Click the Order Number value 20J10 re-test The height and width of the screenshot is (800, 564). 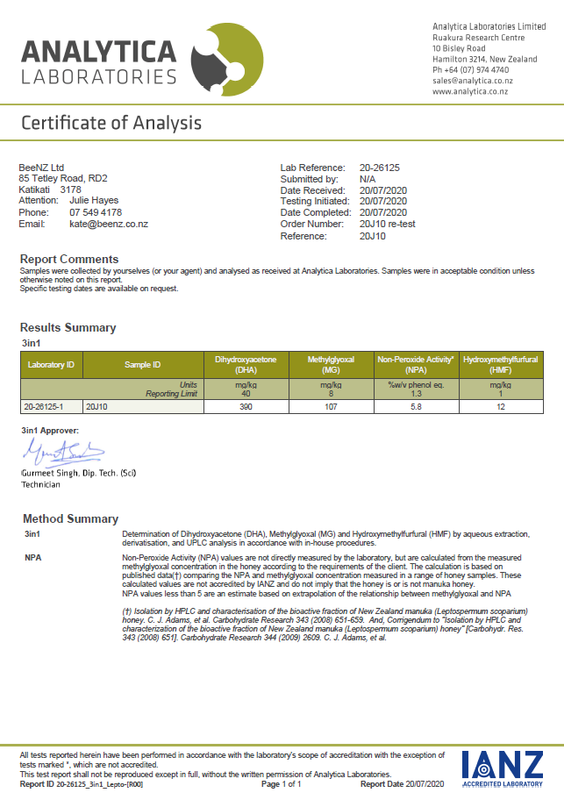pyautogui.click(x=387, y=223)
